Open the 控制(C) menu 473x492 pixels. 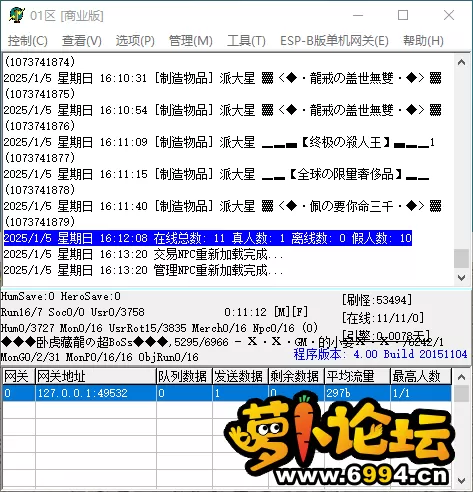tap(28, 41)
